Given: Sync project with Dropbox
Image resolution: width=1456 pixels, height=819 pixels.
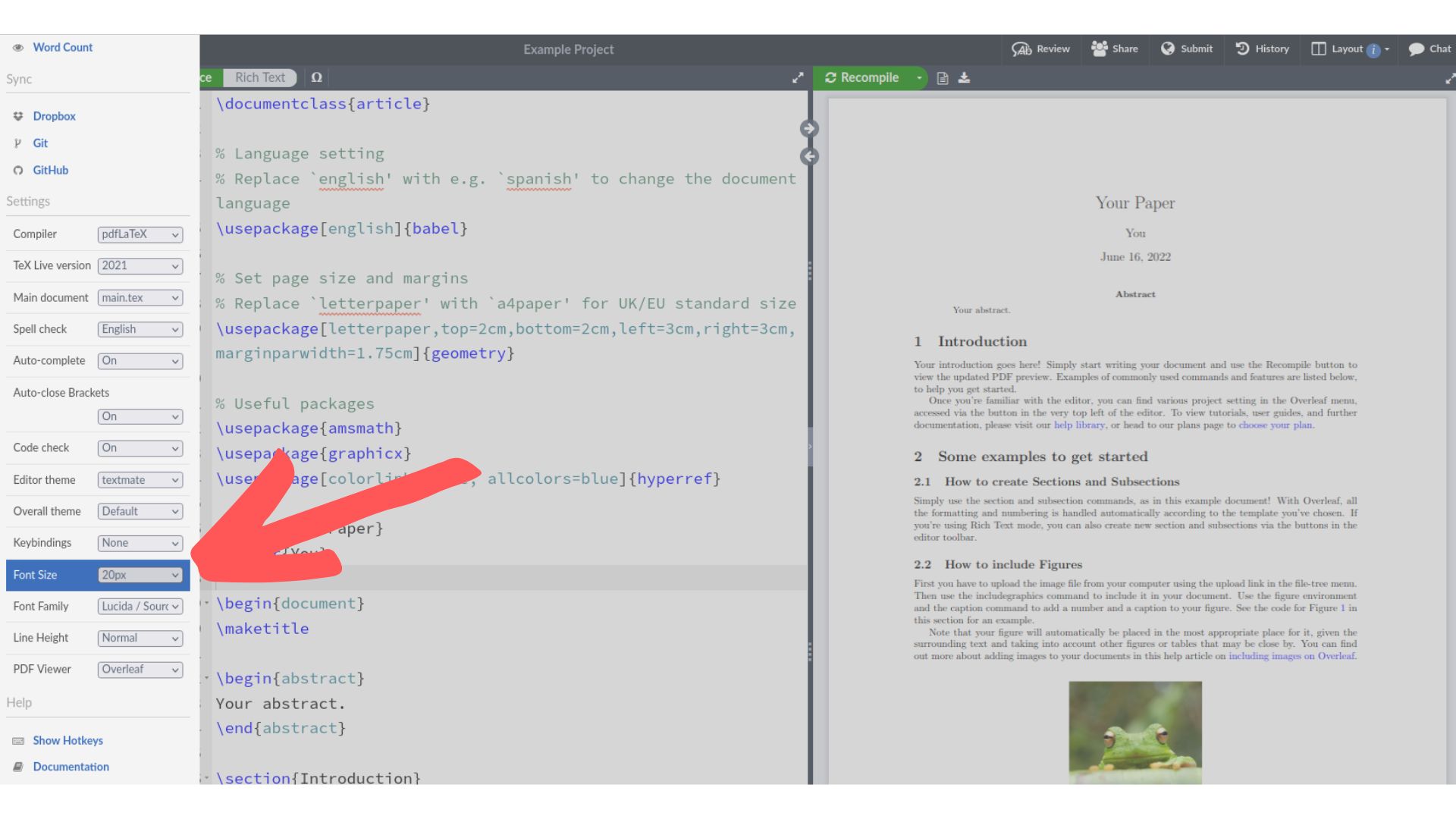Looking at the screenshot, I should click(x=54, y=116).
